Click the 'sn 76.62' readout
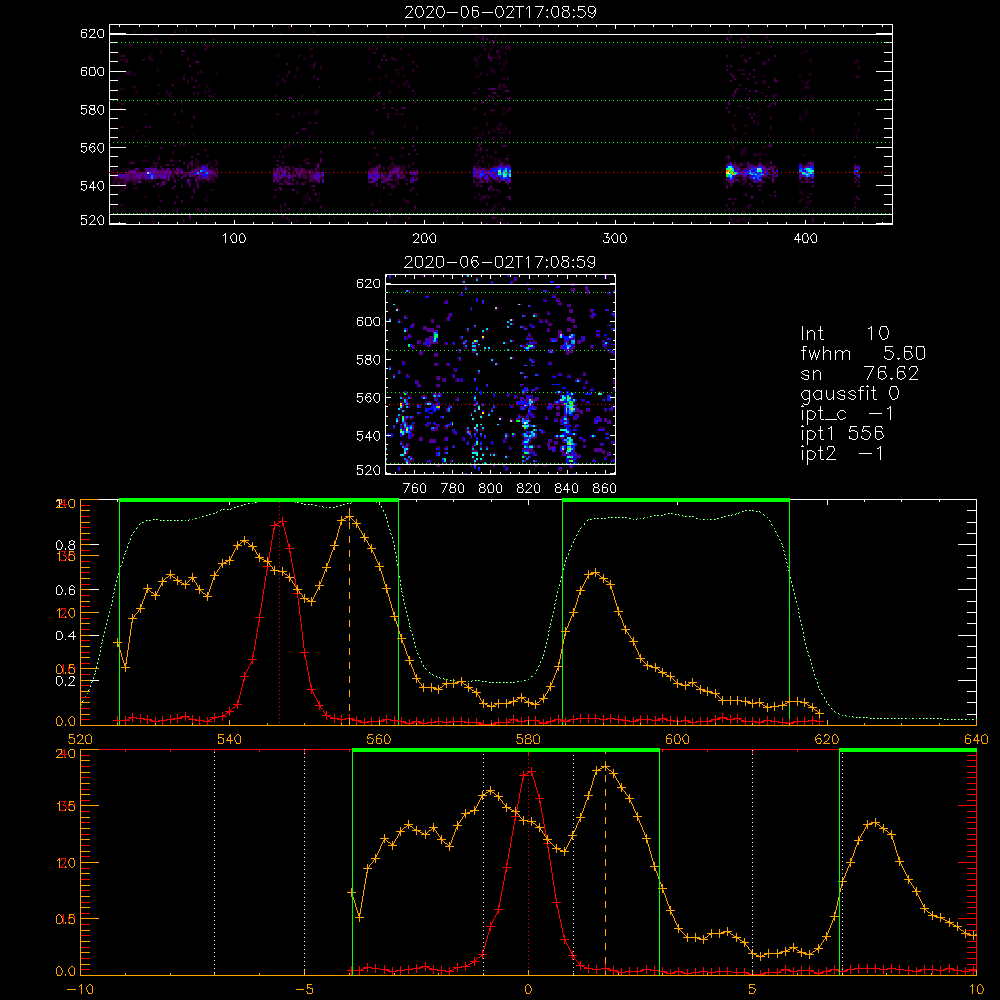1000x1000 pixels. click(860, 373)
